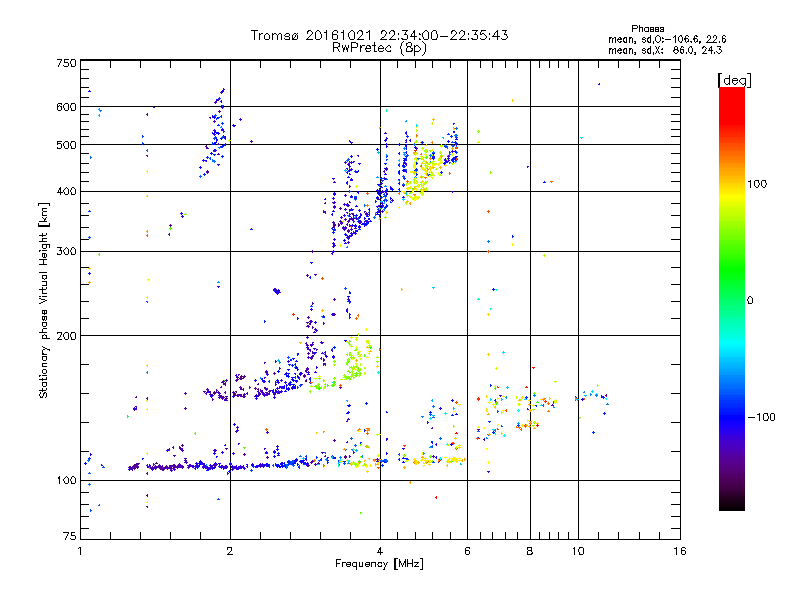The height and width of the screenshot is (600, 800).
Task: Click the x-axis tick label "6"
Action: [x=467, y=551]
